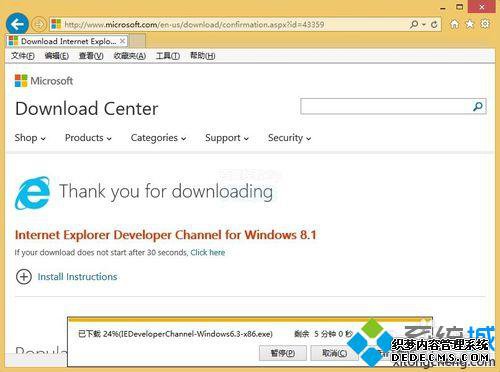500x372 pixels.
Task: Click the plus circle next to Install Instructions
Action: click(x=24, y=276)
